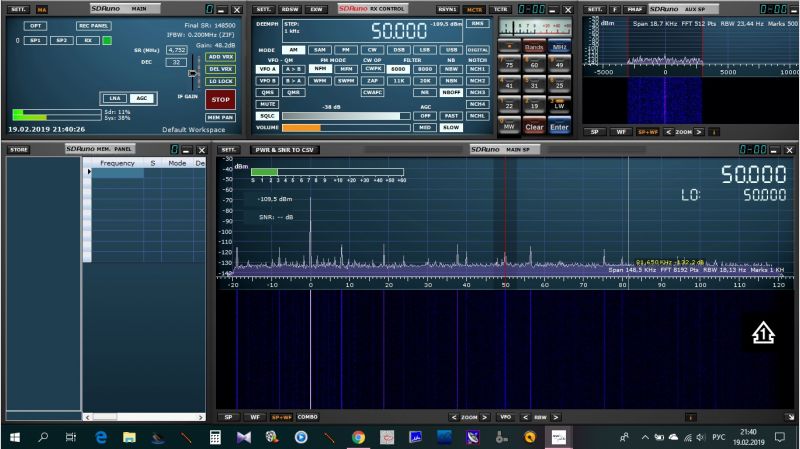Show hidden tray icons chevron
Viewport: 800px width, 449px height.
click(x=645, y=437)
